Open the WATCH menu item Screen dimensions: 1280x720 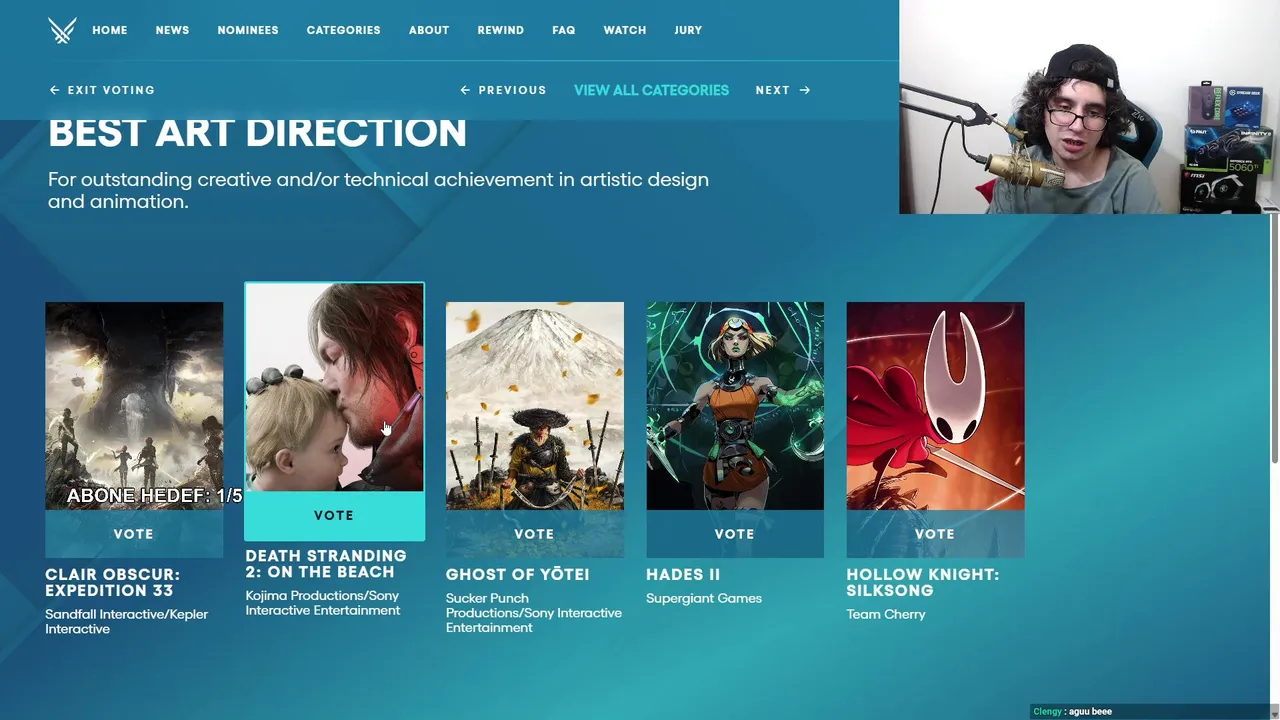pyautogui.click(x=625, y=30)
